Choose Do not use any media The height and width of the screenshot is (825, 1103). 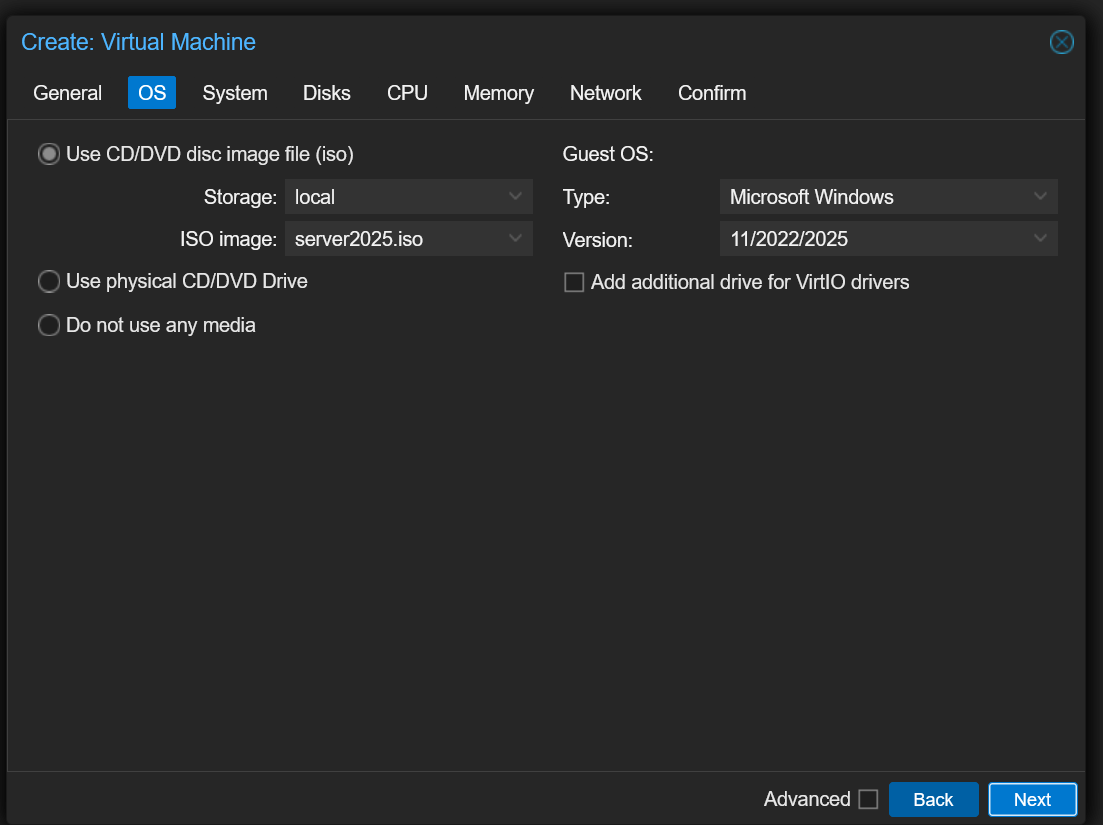[49, 326]
